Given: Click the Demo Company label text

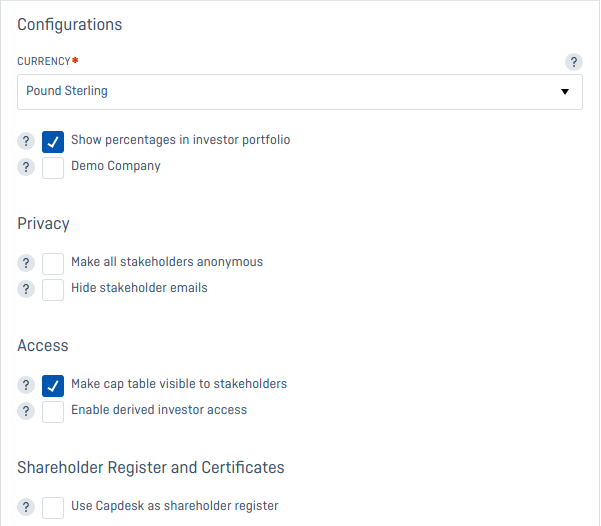Looking at the screenshot, I should [x=116, y=166].
